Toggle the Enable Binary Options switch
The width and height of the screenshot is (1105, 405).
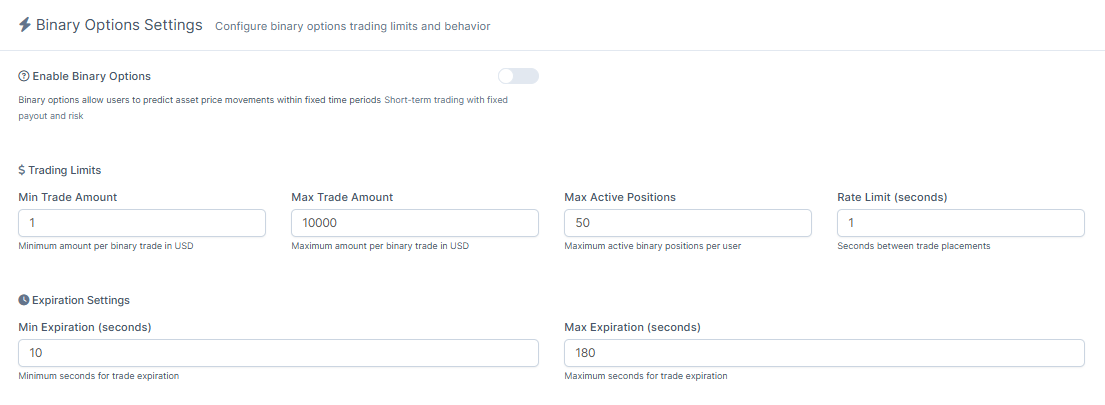coord(518,76)
